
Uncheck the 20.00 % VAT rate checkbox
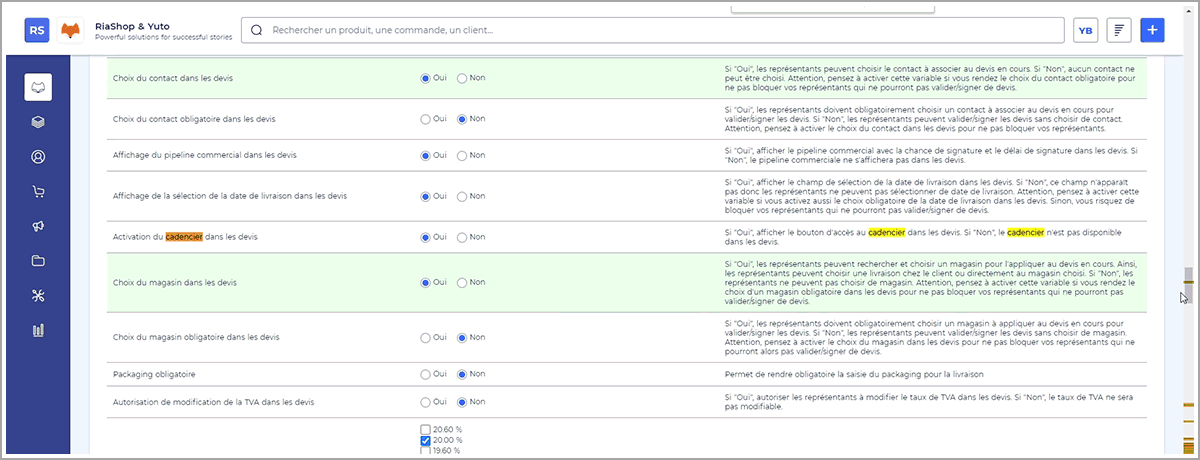coord(426,440)
